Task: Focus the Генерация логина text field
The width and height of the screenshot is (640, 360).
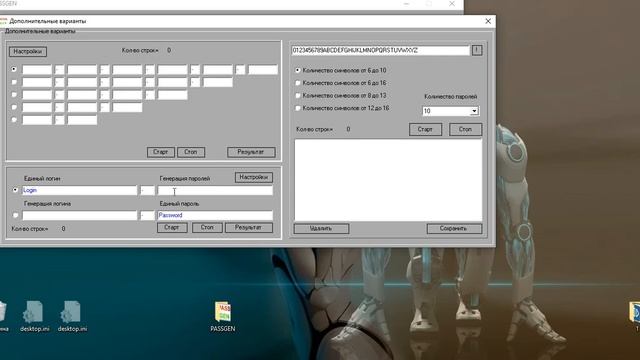Action: (x=80, y=215)
